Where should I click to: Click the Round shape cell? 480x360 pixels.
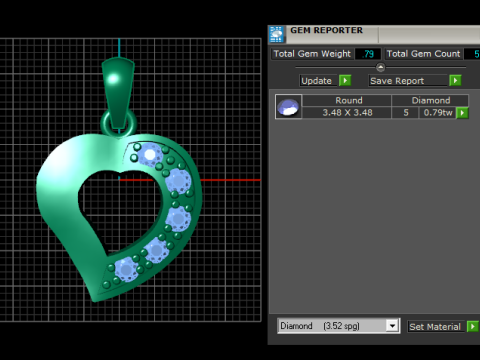tap(347, 100)
